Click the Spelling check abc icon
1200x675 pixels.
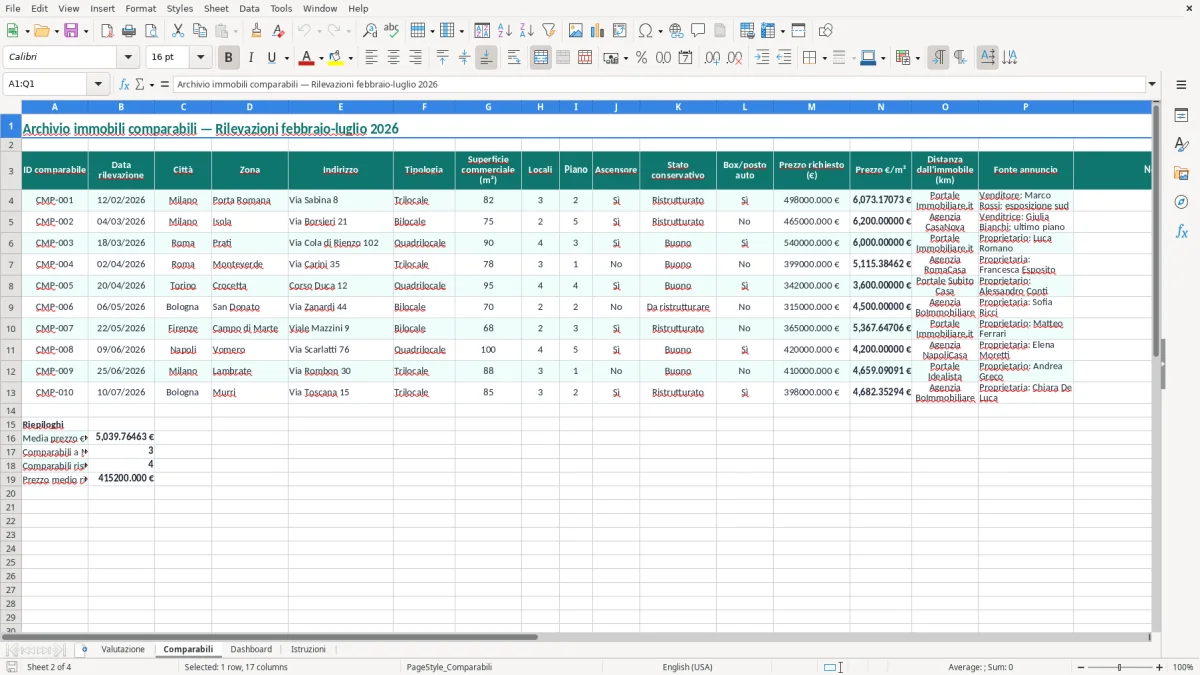coord(391,31)
